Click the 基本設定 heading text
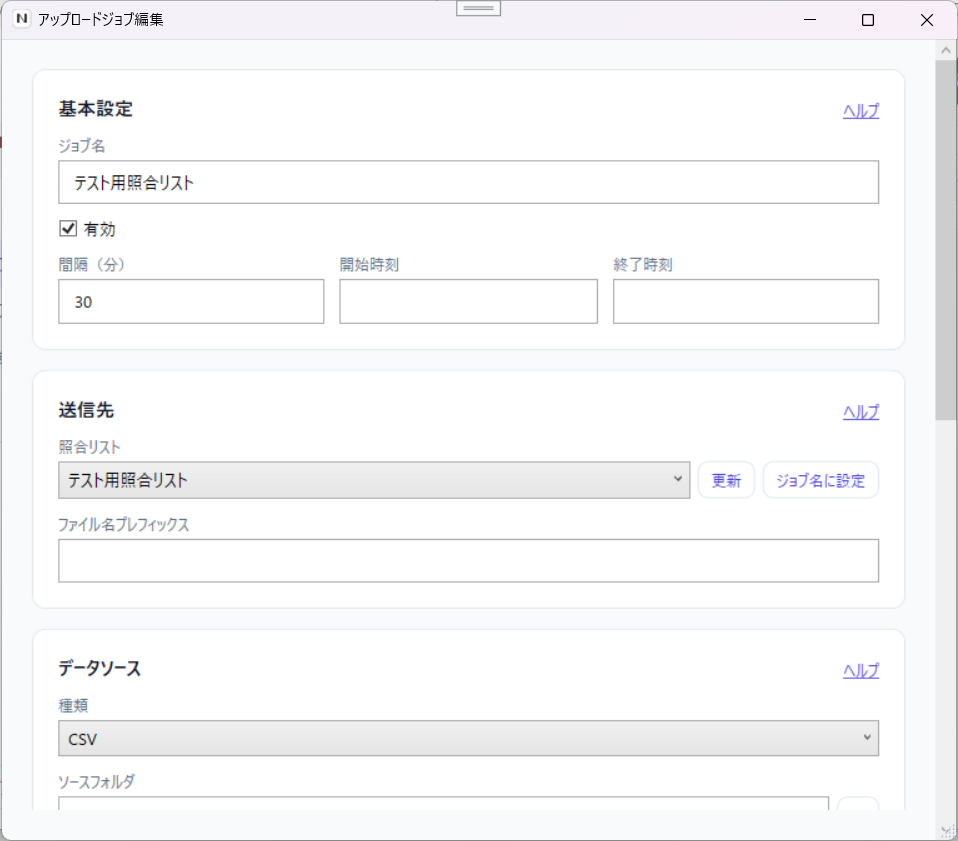Viewport: 958px width, 841px height. (95, 109)
